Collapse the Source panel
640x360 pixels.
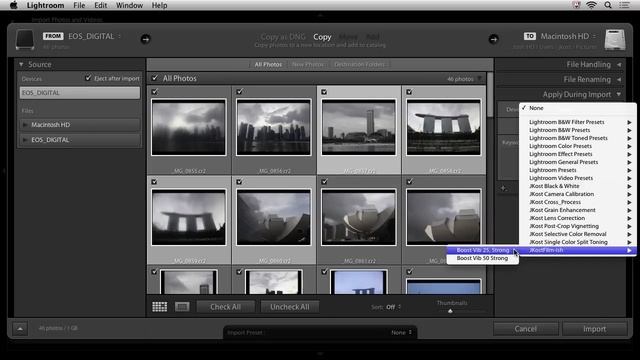[x=21, y=64]
